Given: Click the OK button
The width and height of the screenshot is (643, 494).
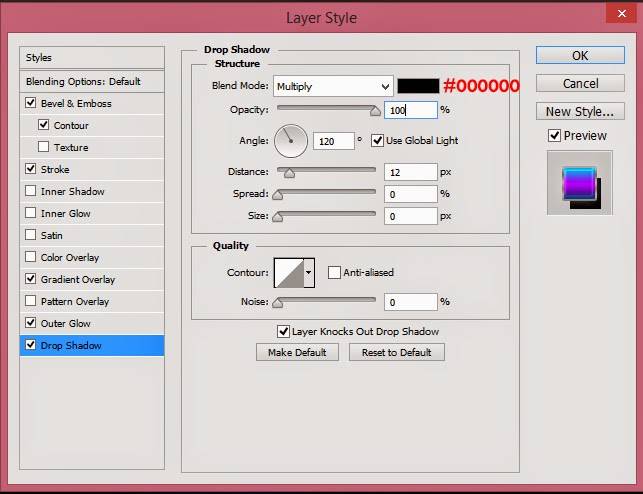Looking at the screenshot, I should [x=580, y=55].
